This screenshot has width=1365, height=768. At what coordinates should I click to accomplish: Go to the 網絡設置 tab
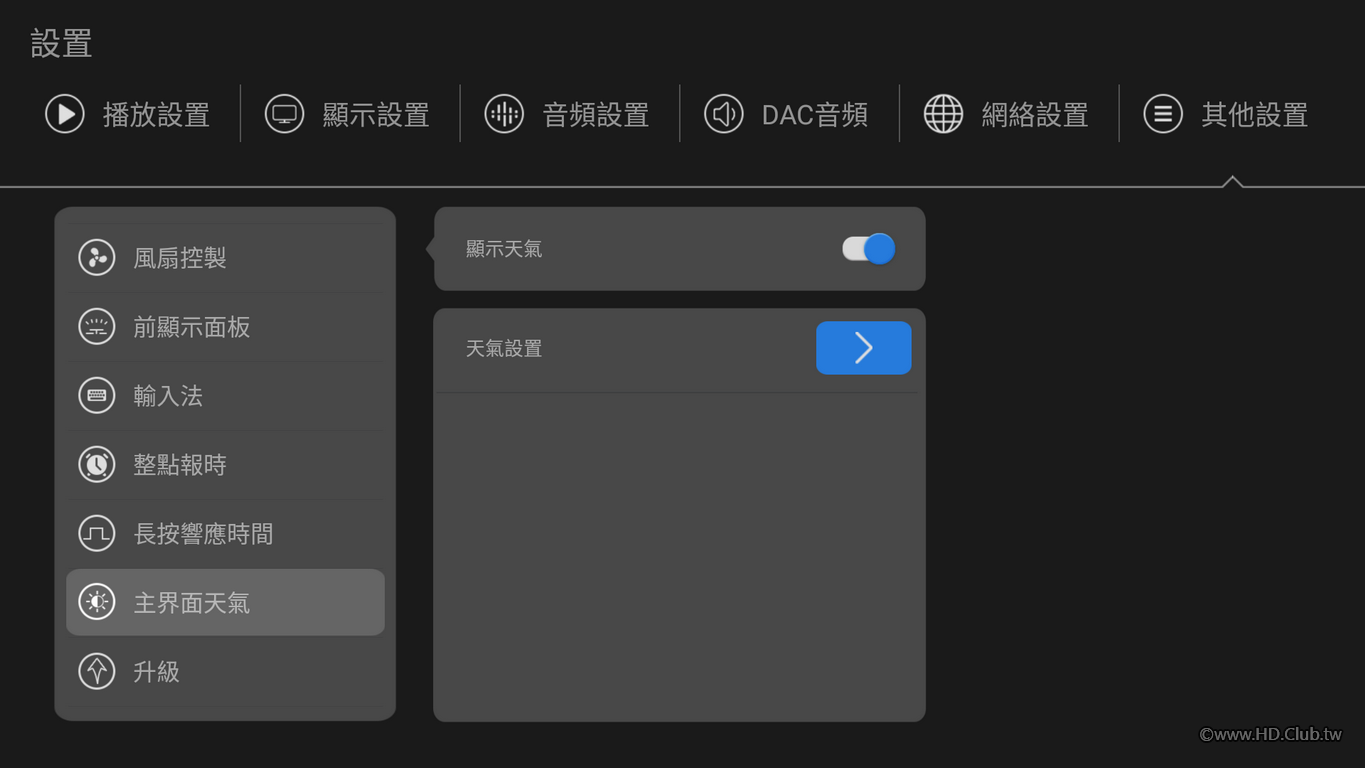(x=1006, y=114)
